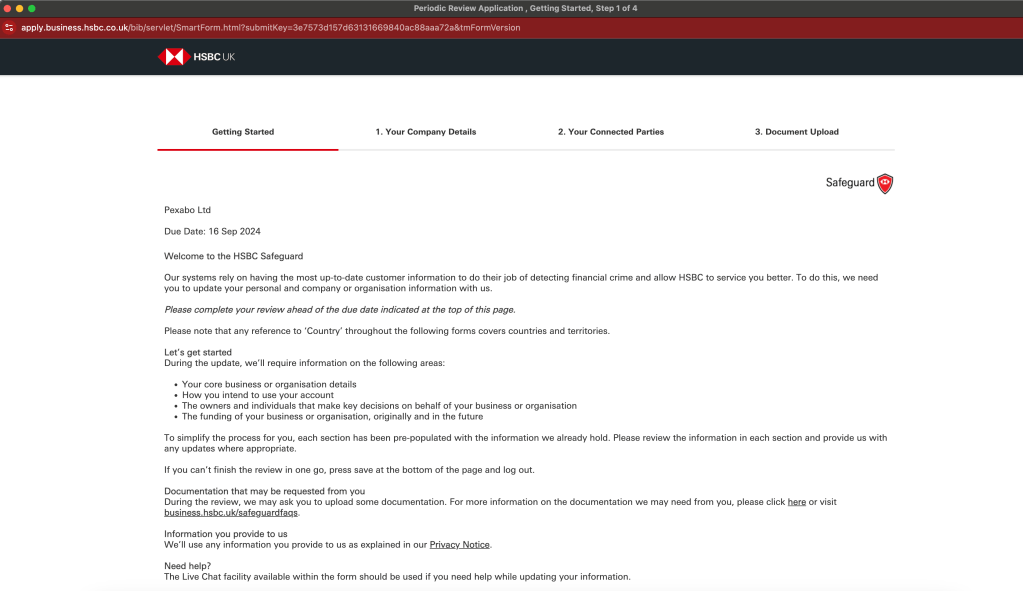Click the Safeguard label text

coord(849,183)
